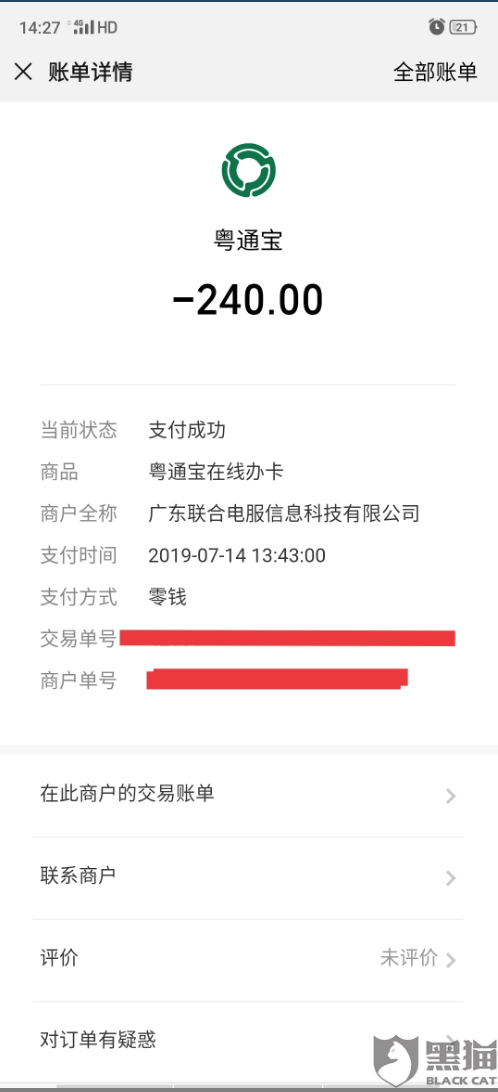Screen dimensions: 498x1092
Task: Select the 未评价 status text
Action: (x=409, y=958)
